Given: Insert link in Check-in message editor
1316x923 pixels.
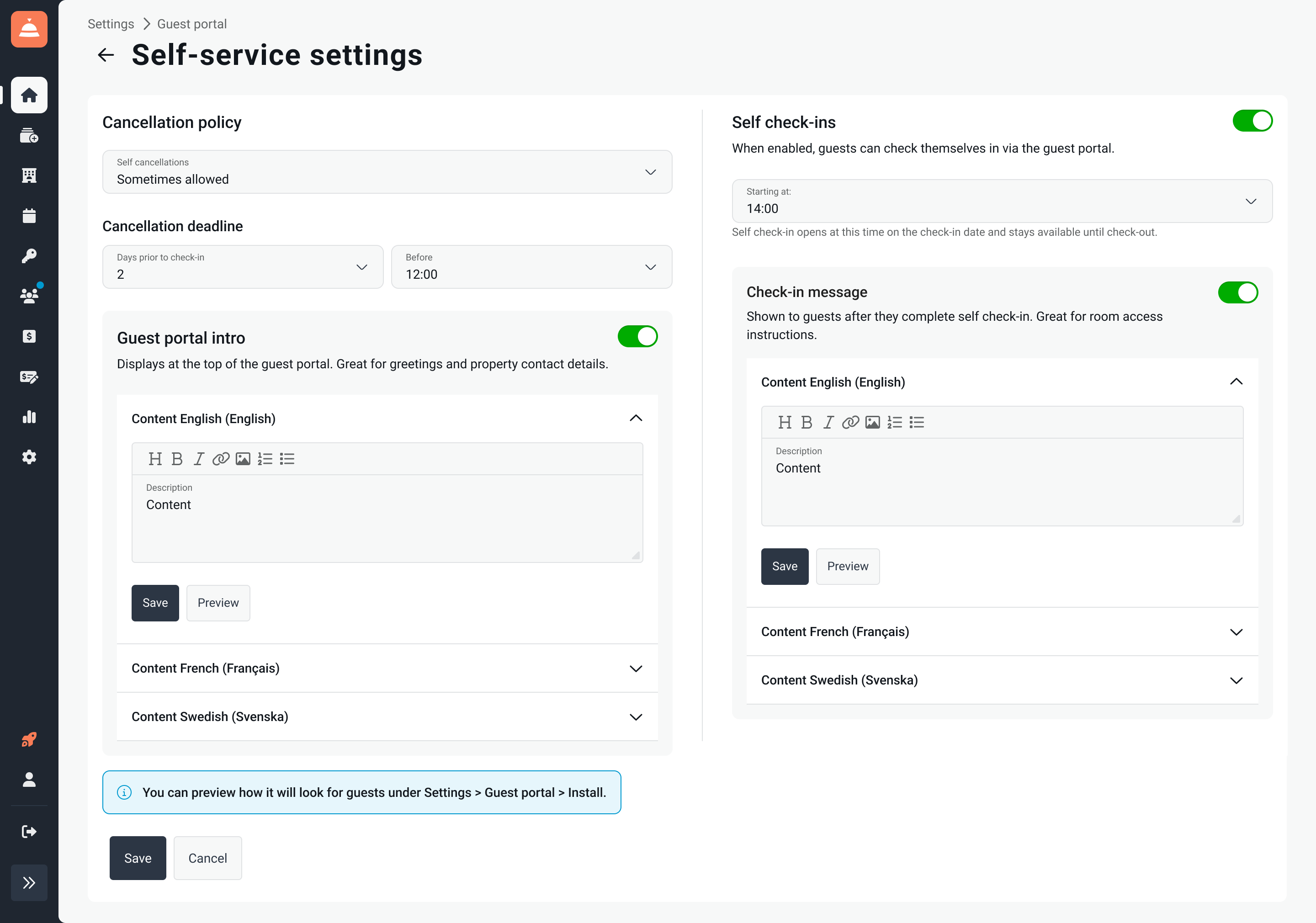Looking at the screenshot, I should 850,423.
